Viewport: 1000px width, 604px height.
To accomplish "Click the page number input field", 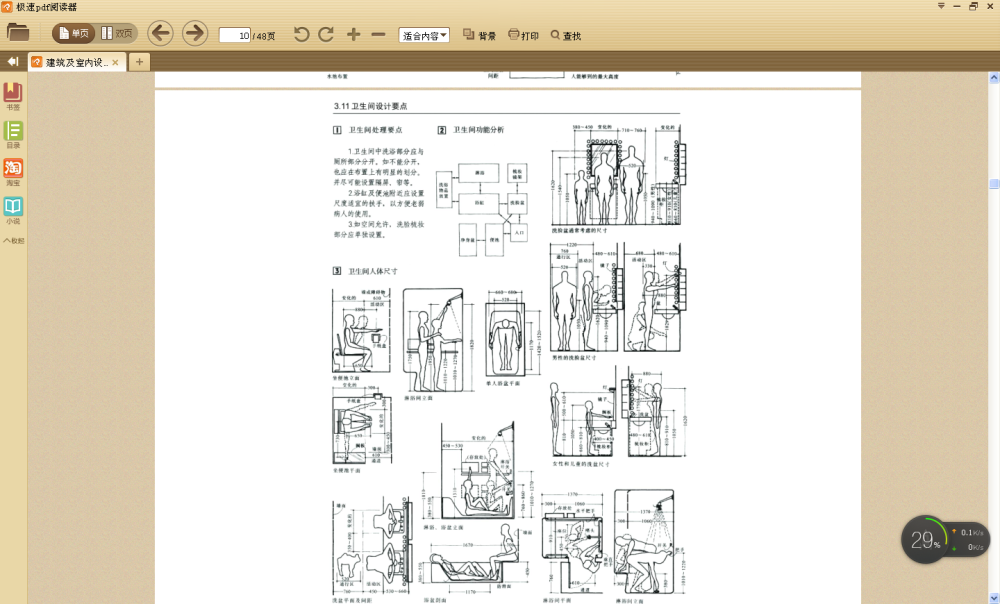I will click(x=235, y=35).
